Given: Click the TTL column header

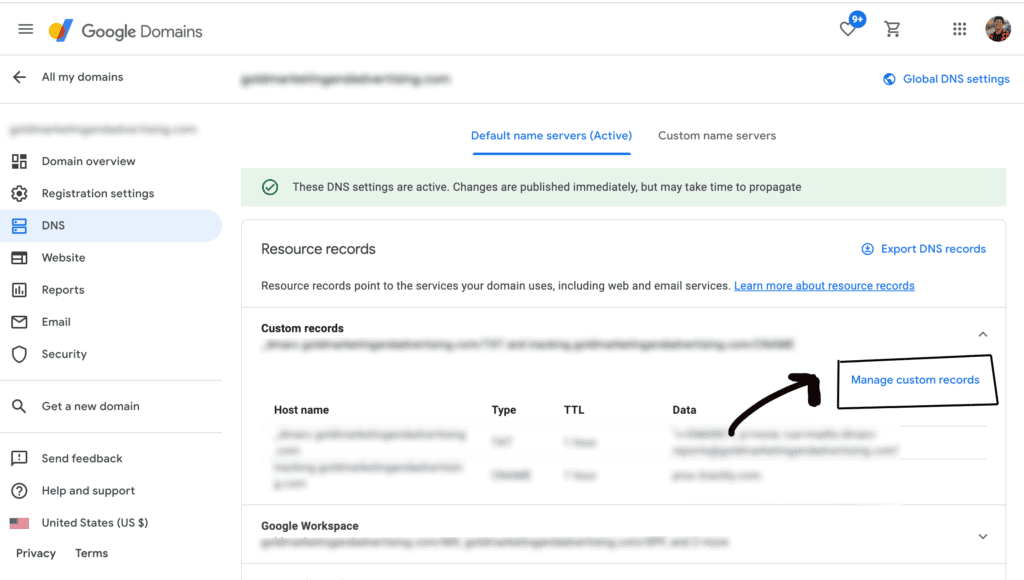Looking at the screenshot, I should 574,410.
